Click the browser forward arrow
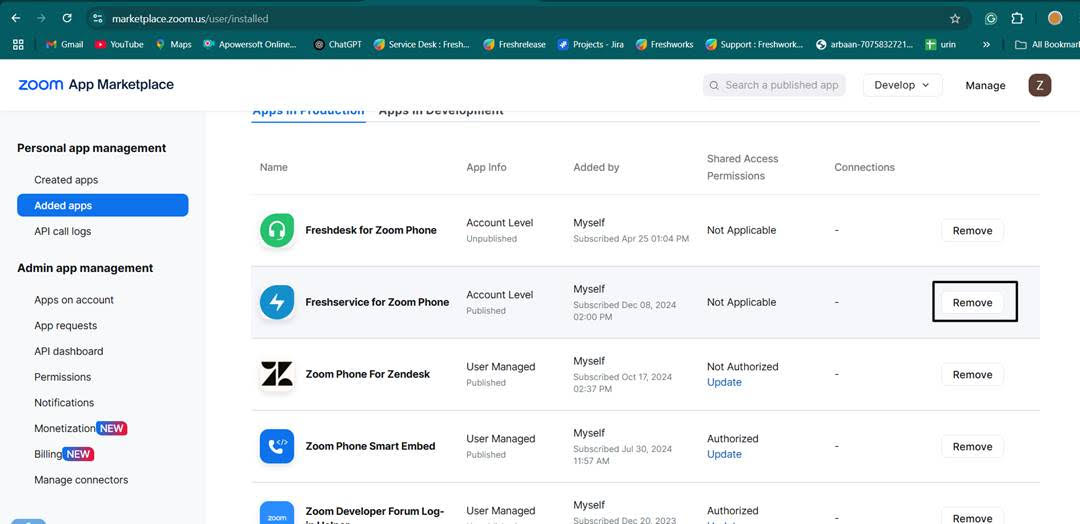The width and height of the screenshot is (1080, 524). tap(41, 19)
